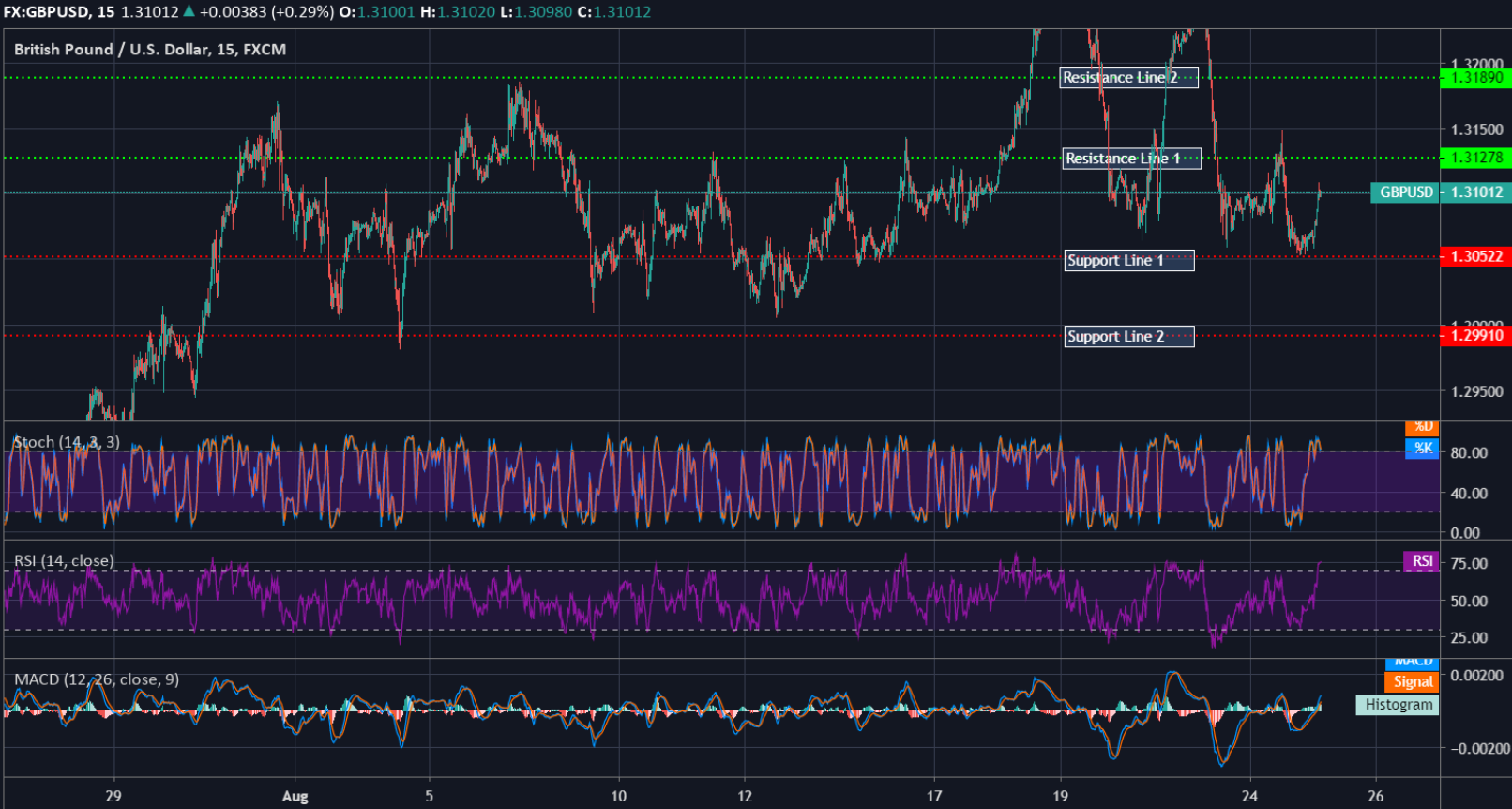Click the 12 date on time axis
The width and height of the screenshot is (1512, 809).
pos(745,796)
